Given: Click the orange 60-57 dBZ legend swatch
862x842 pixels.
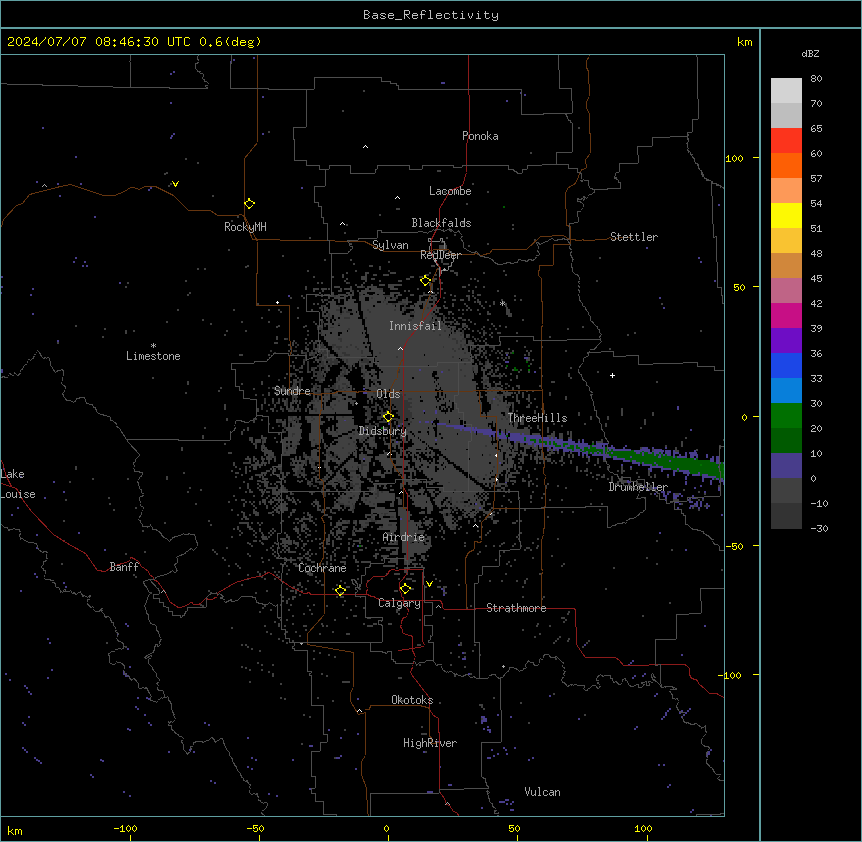Looking at the screenshot, I should (786, 165).
